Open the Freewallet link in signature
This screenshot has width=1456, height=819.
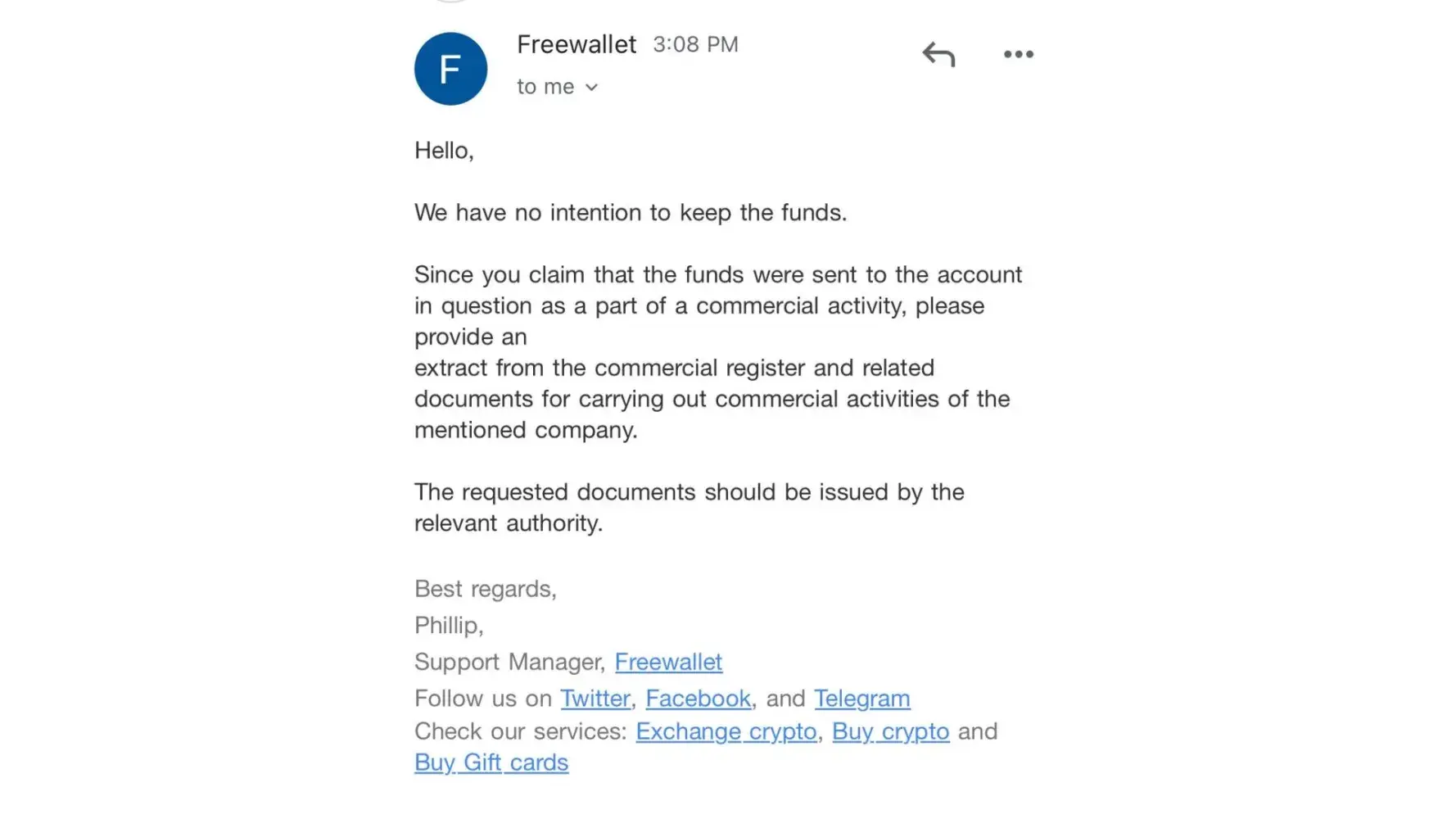coord(668,662)
